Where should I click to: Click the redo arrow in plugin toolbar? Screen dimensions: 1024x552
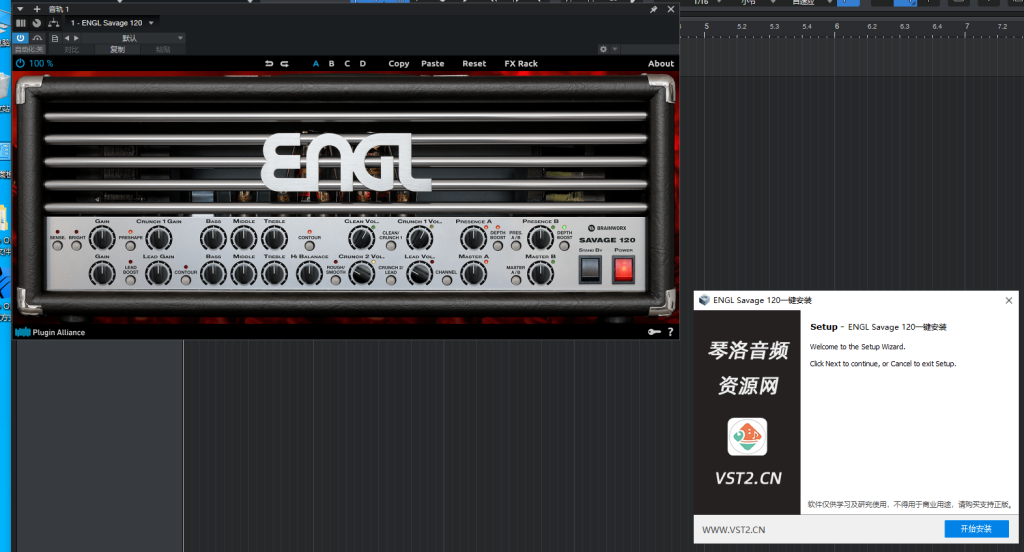click(285, 64)
